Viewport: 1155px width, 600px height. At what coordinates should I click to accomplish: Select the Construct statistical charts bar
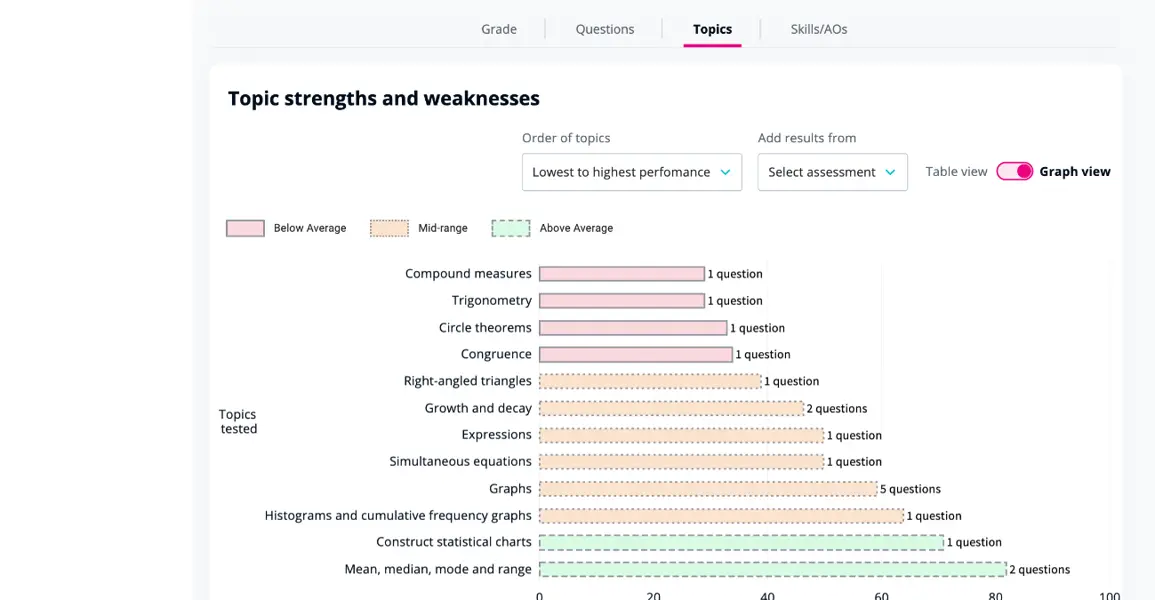741,543
